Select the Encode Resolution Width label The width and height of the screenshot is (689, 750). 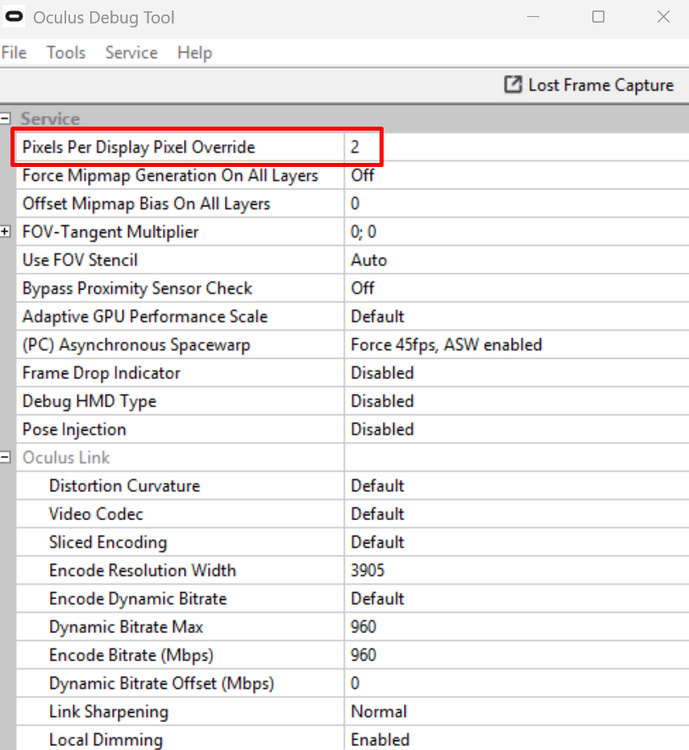pyautogui.click(x=143, y=570)
